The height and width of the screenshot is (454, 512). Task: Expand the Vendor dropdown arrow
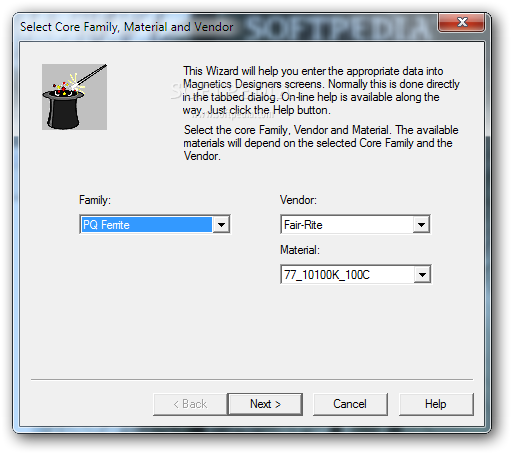tap(421, 224)
